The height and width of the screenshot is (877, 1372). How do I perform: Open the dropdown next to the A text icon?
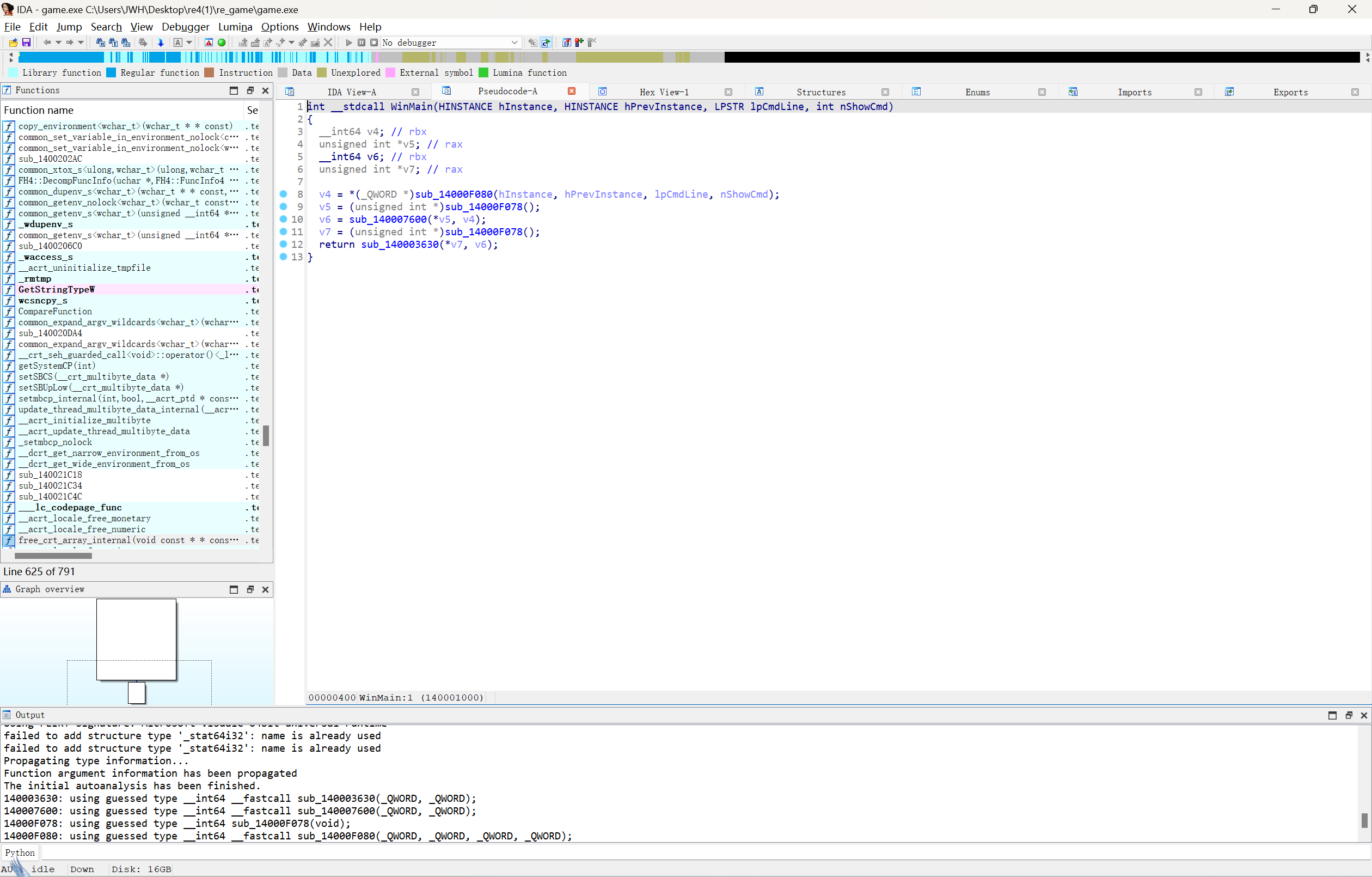click(189, 42)
